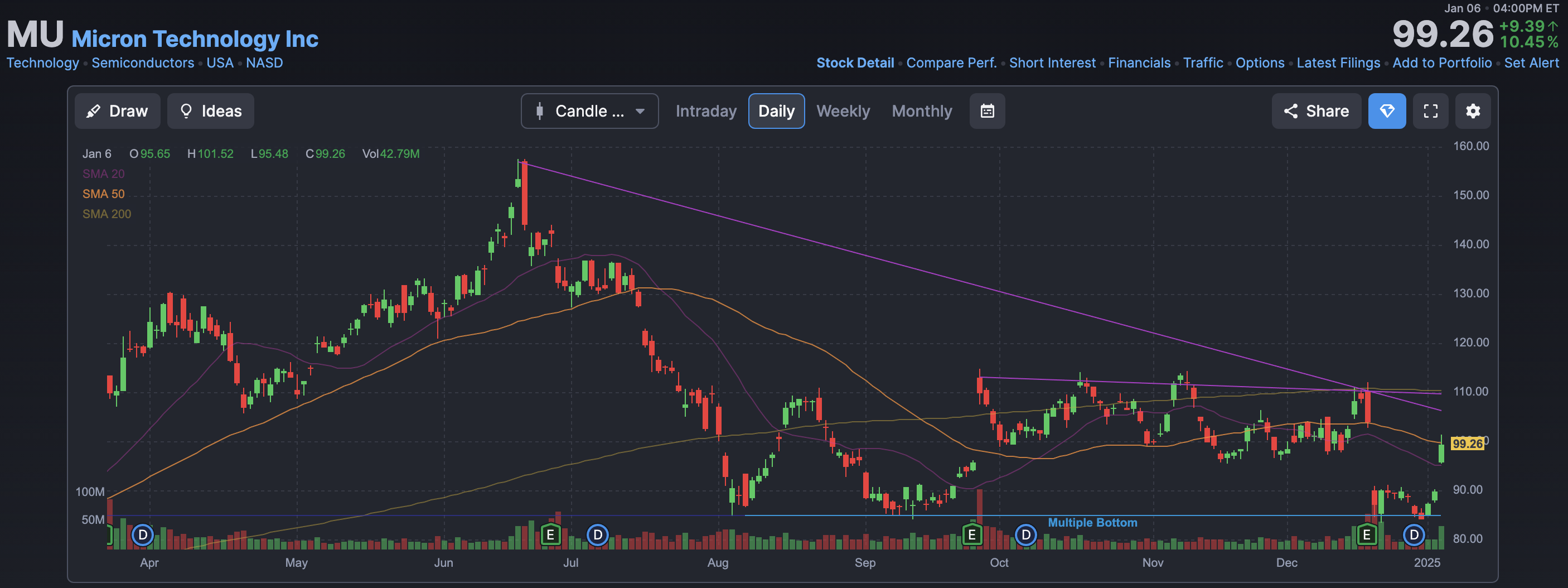Click the L 95.48 low value

coord(270,153)
